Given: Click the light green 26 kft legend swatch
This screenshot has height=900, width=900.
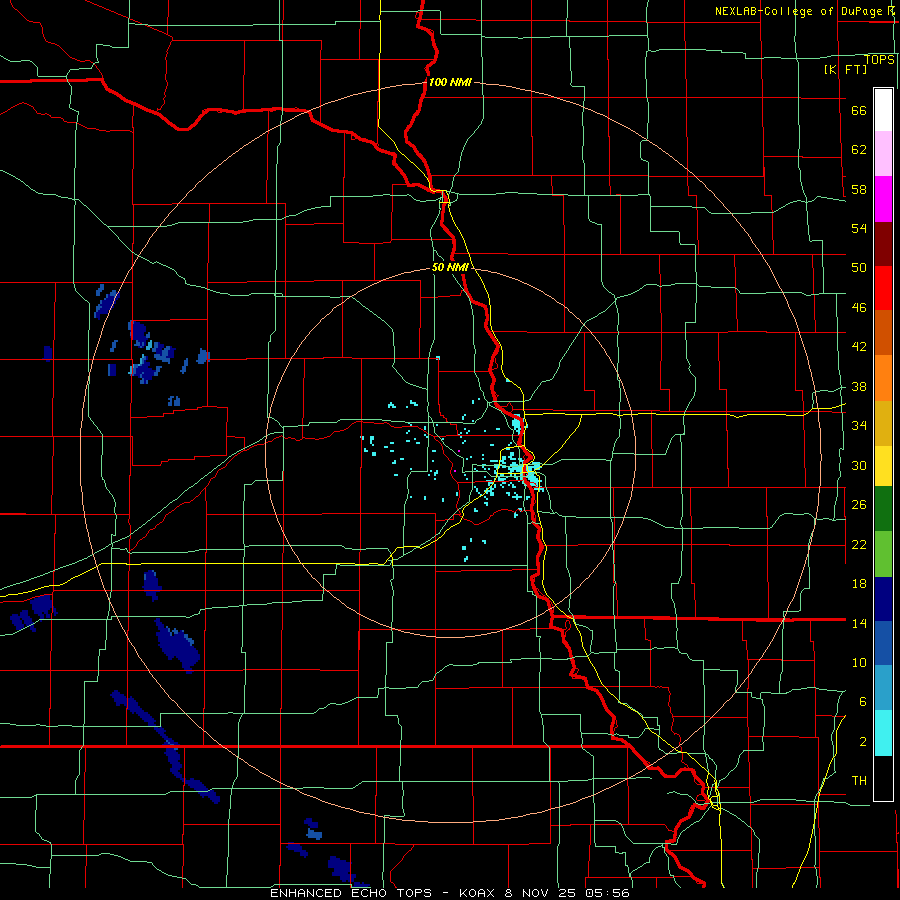Looking at the screenshot, I should (x=883, y=553).
